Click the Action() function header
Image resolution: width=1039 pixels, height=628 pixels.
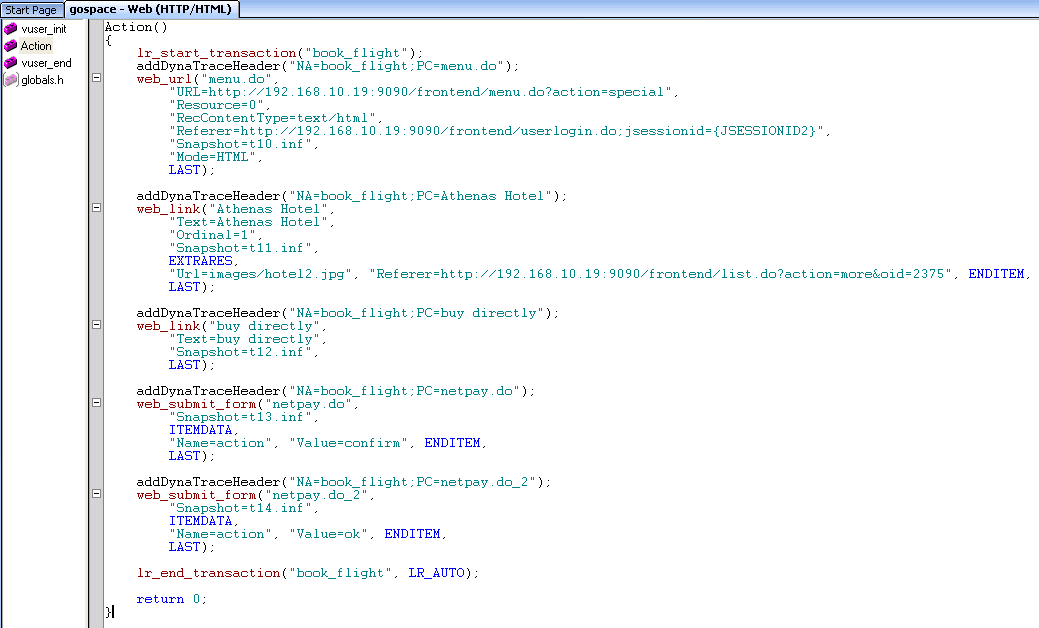pyautogui.click(x=136, y=27)
